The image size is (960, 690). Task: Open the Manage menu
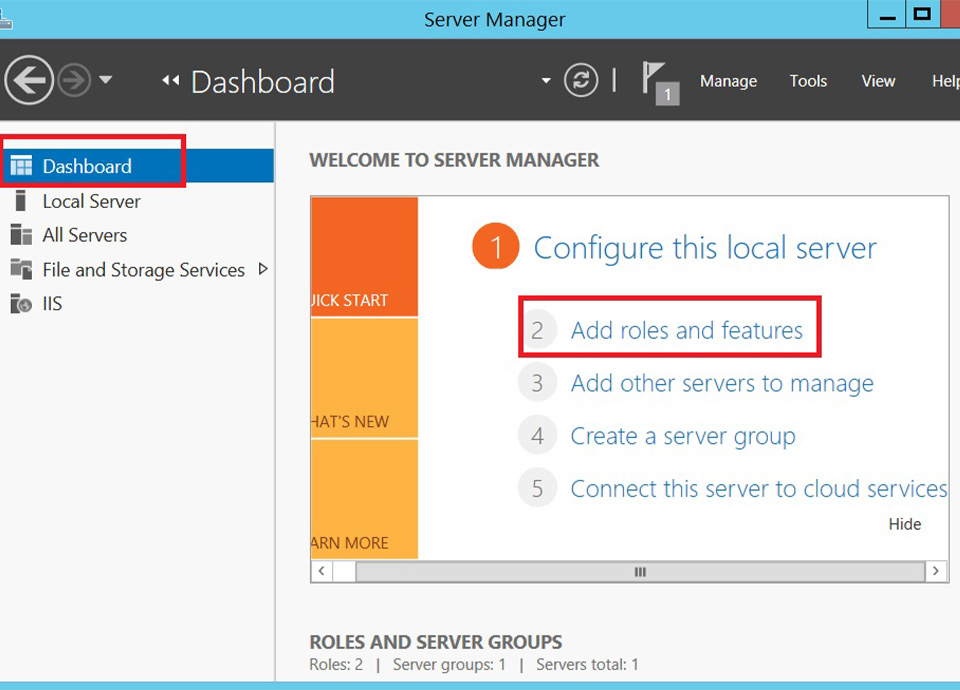(x=729, y=81)
